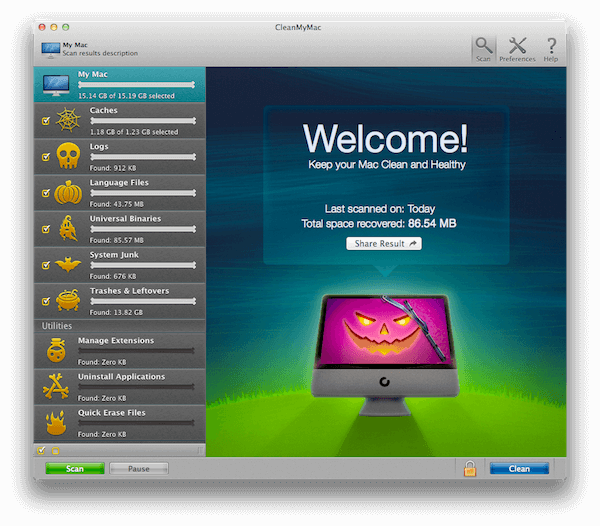Image resolution: width=600 pixels, height=526 pixels.
Task: Click the Trashes & Leftovers progress bar
Action: coord(143,301)
